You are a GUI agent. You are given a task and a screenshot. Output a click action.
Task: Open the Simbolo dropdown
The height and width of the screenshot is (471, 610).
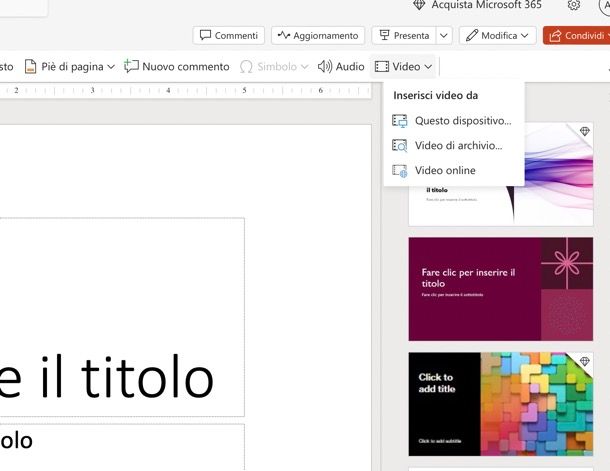(x=274, y=67)
